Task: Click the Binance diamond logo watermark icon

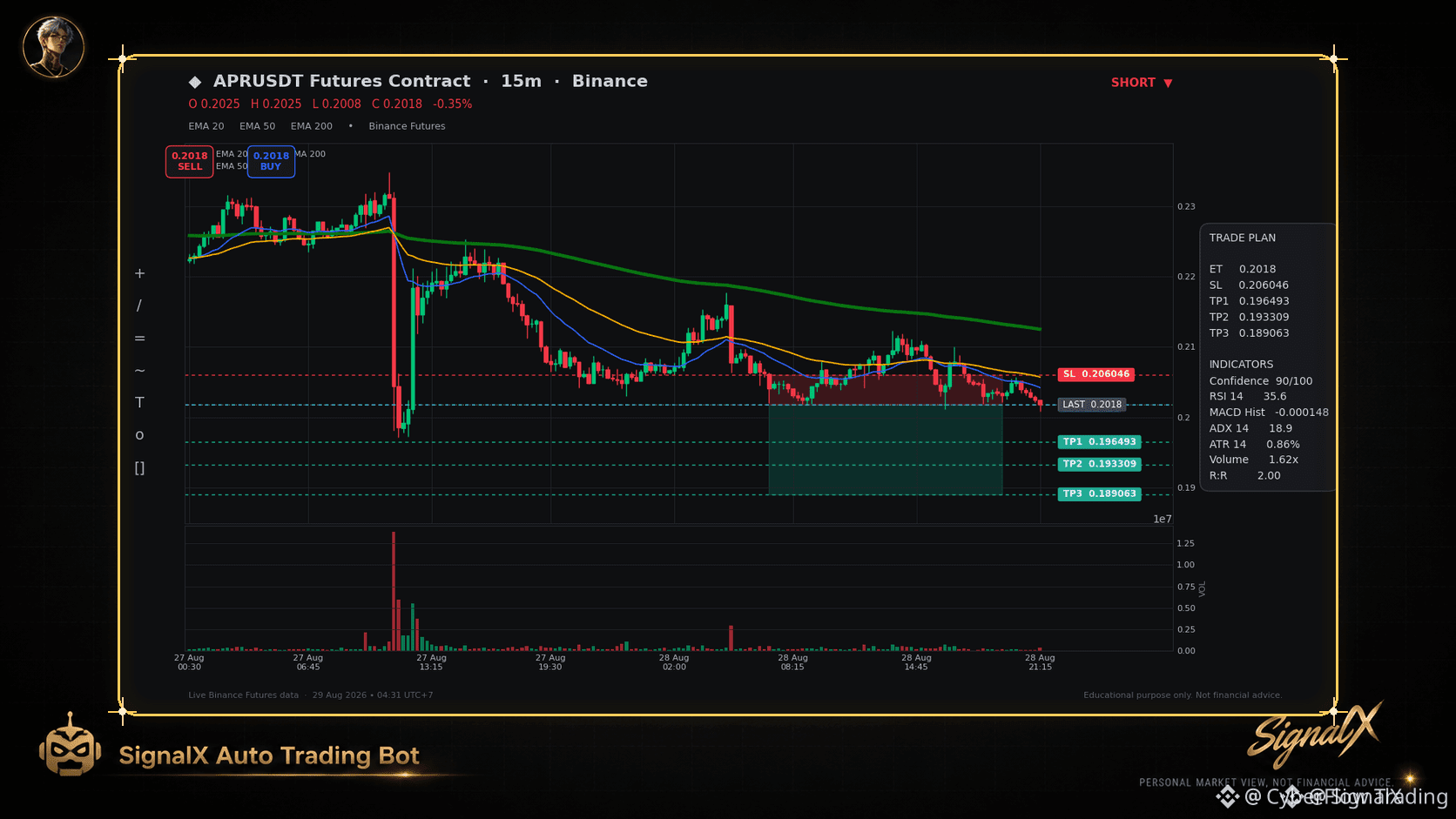Action: pyautogui.click(x=1227, y=796)
